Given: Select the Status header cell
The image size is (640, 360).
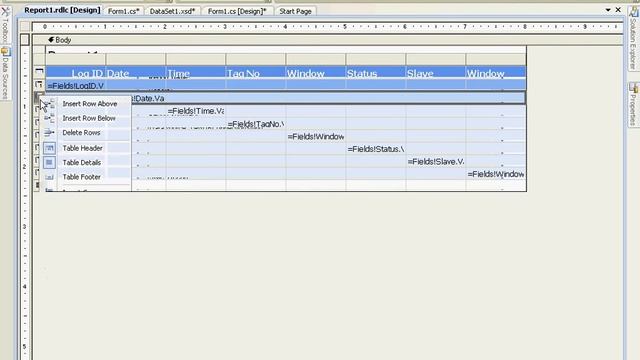Looking at the screenshot, I should point(376,73).
